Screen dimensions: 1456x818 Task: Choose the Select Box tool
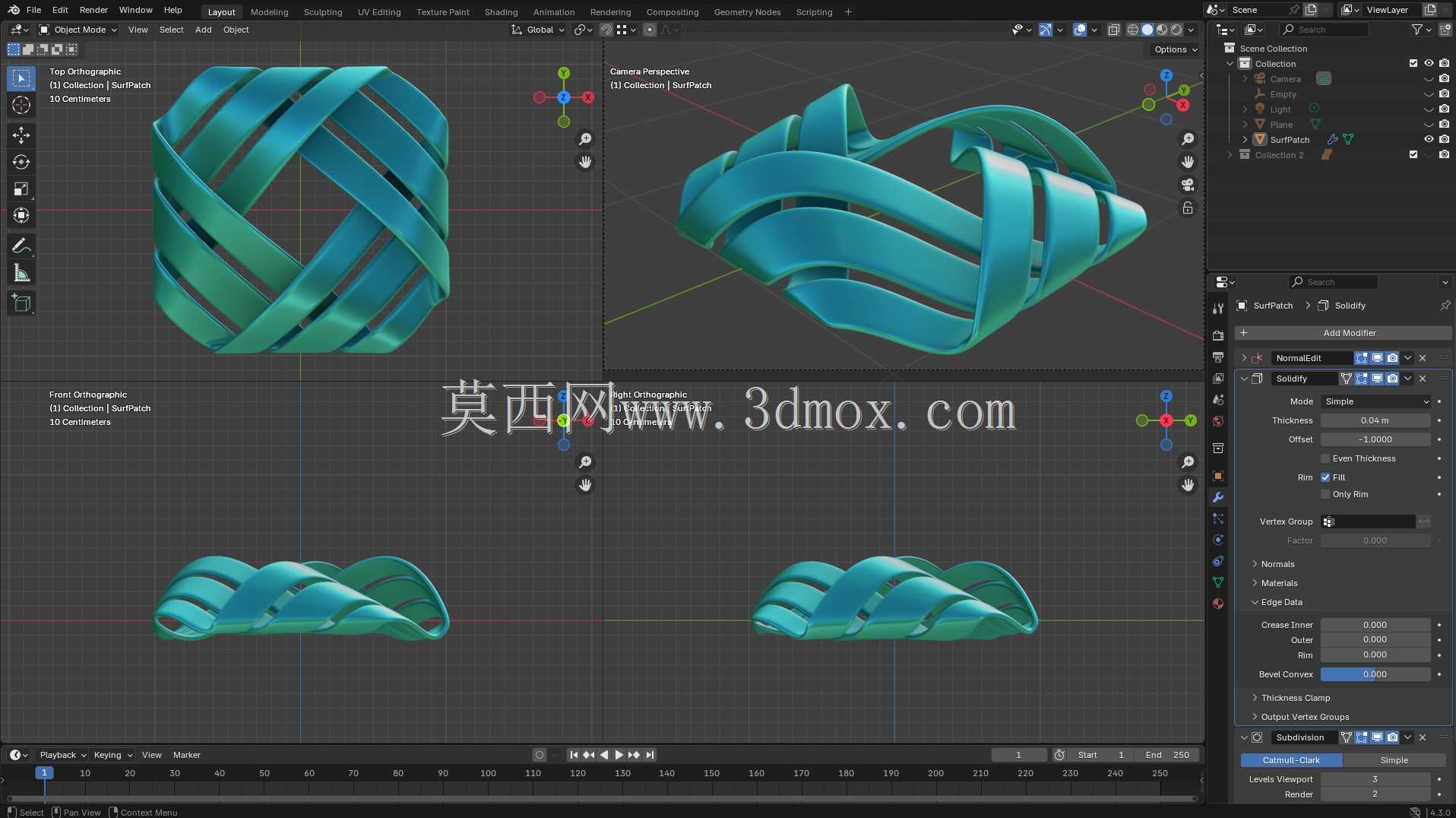click(x=21, y=78)
